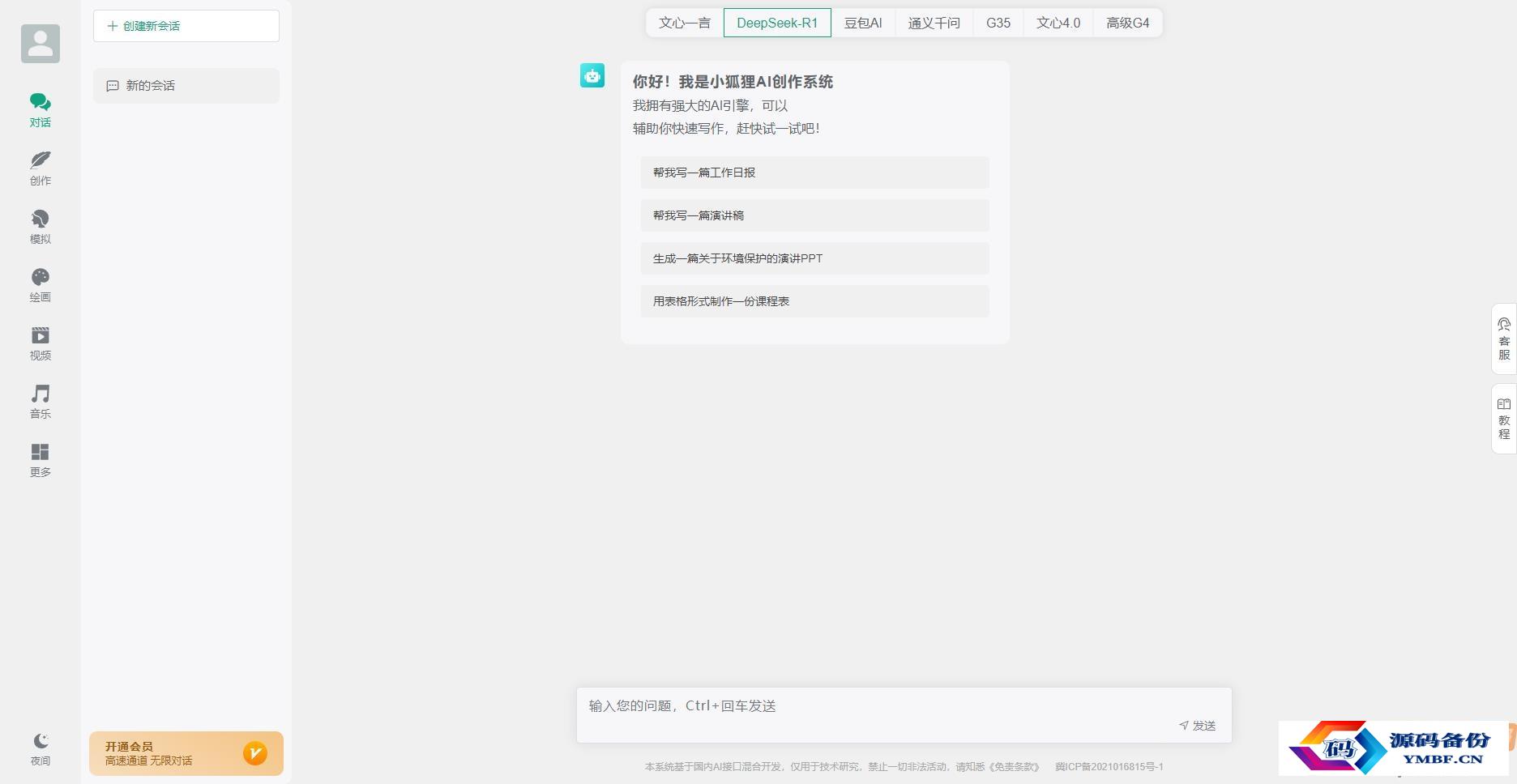Image resolution: width=1517 pixels, height=784 pixels.
Task: Click the robot assistant avatar icon
Action: (592, 75)
